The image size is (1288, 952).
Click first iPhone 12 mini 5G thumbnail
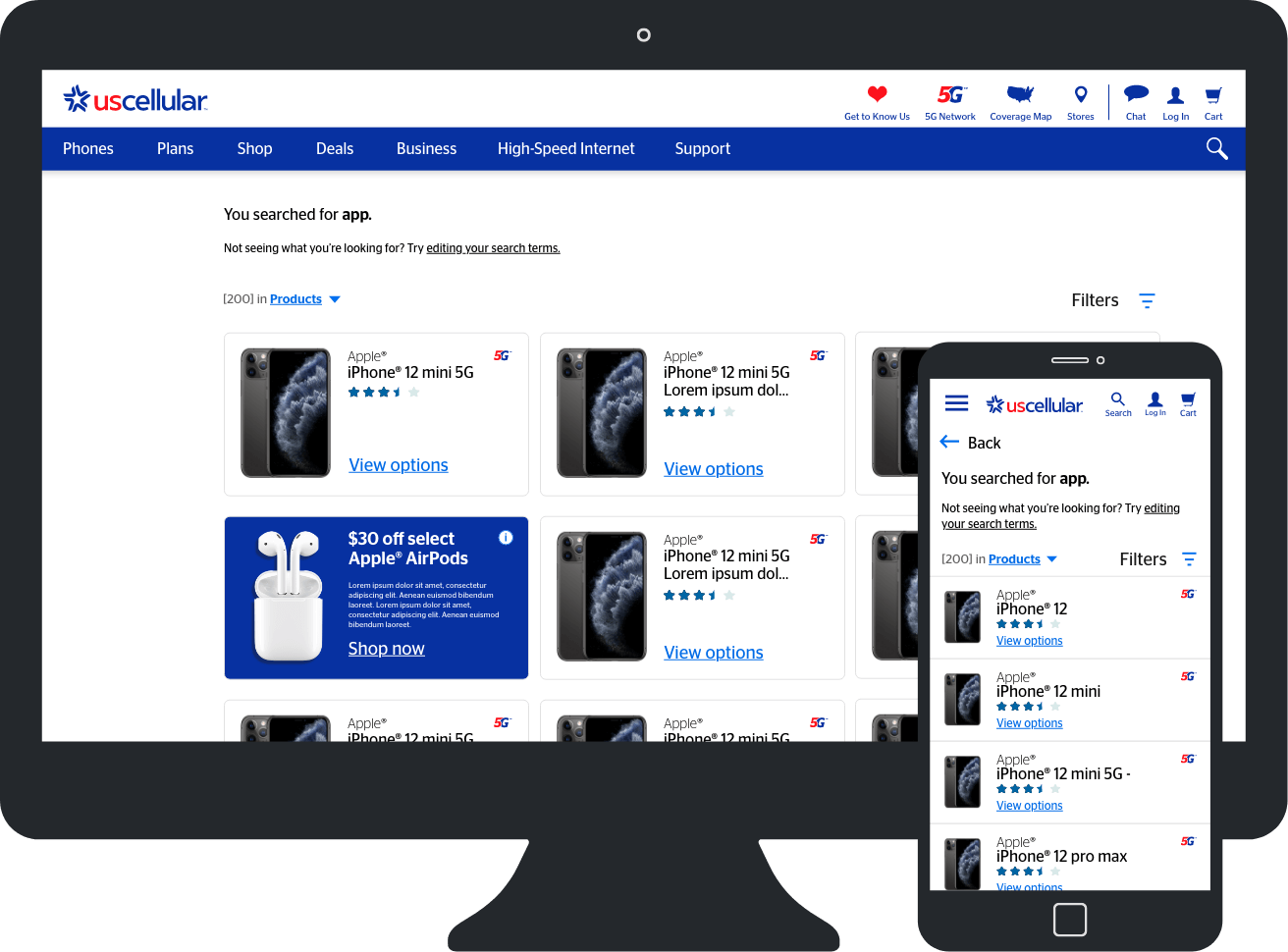(286, 413)
